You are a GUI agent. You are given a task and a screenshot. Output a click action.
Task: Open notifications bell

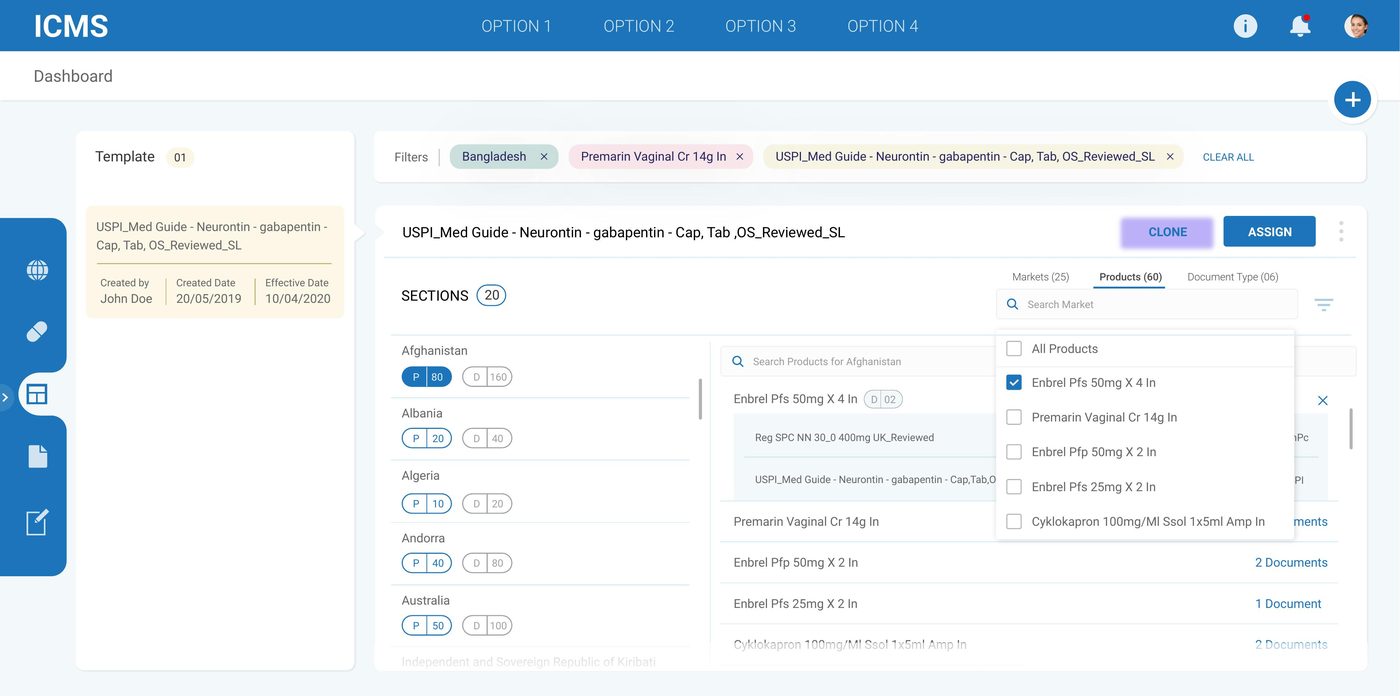click(x=1300, y=26)
